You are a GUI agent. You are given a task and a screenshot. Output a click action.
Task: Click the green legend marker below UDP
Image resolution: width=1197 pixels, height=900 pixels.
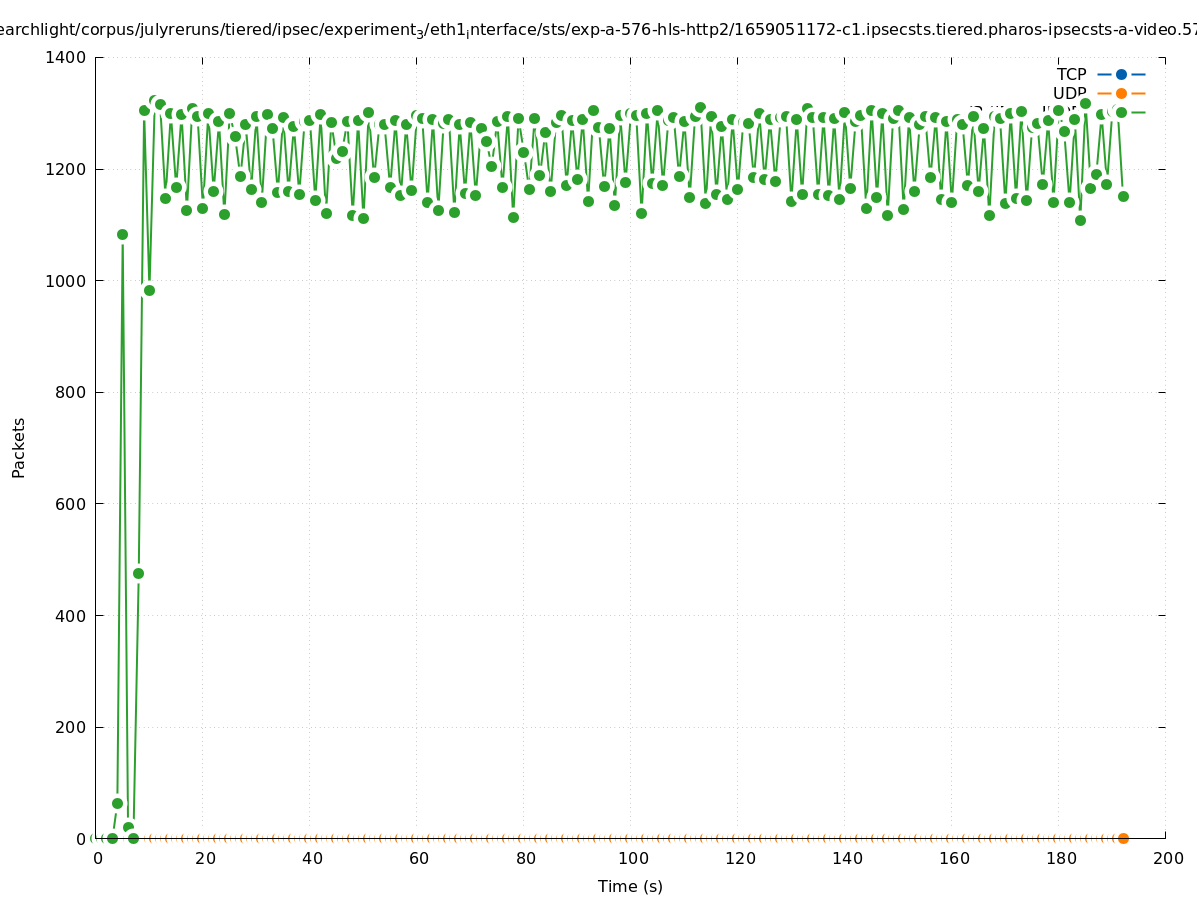1121,112
